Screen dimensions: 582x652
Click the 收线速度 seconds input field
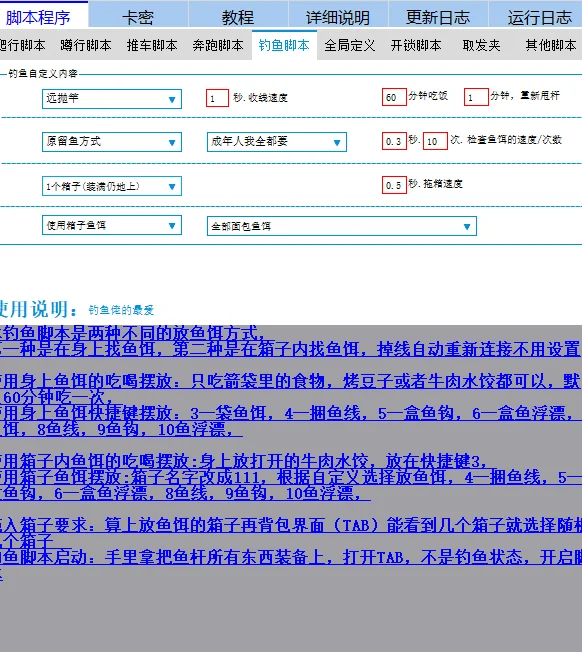217,98
